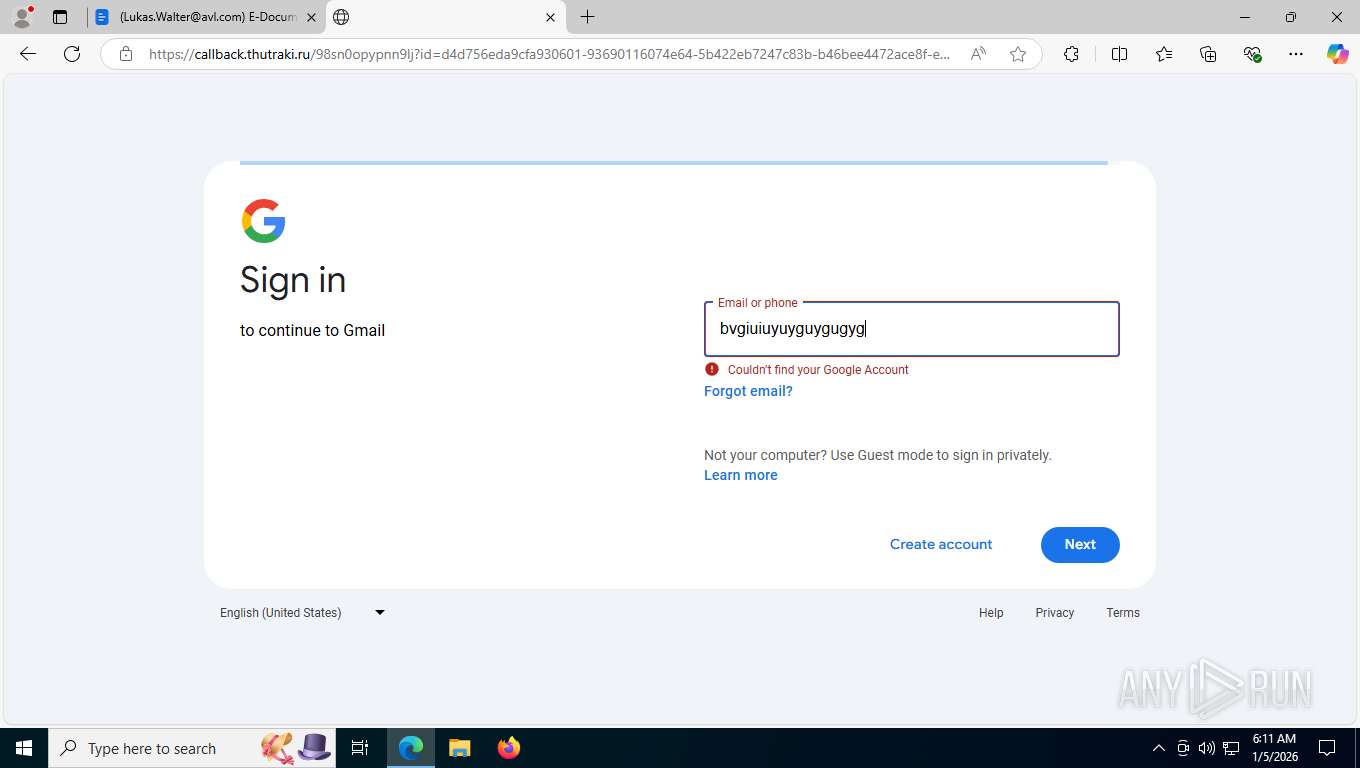Open the tab actions menu icon
1360x768 pixels.
60,17
